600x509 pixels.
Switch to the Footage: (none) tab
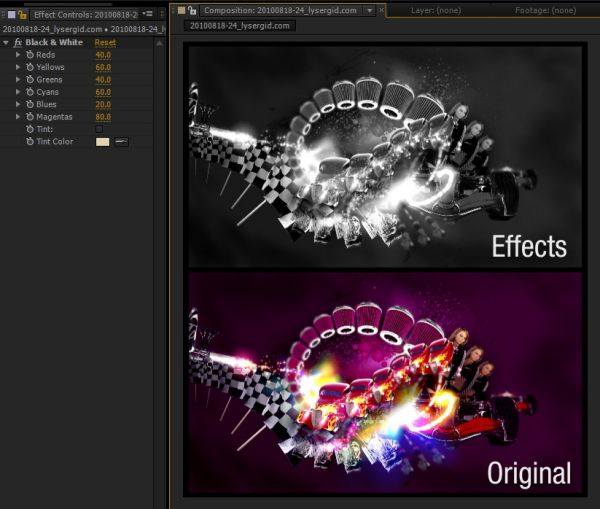(x=545, y=10)
